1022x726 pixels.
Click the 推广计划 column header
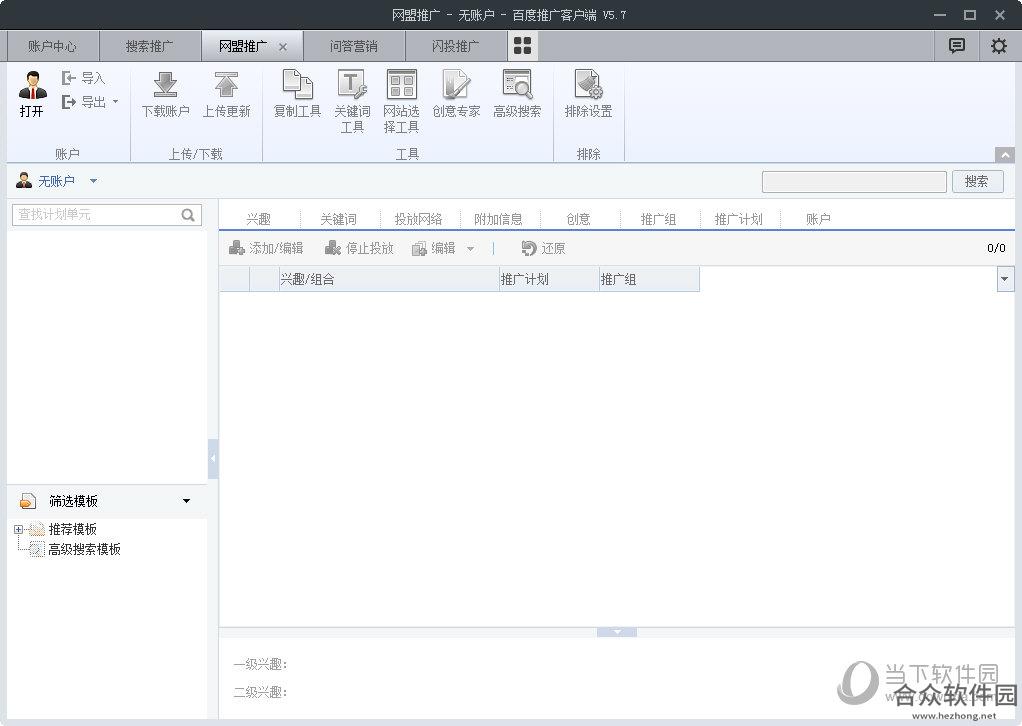(549, 280)
